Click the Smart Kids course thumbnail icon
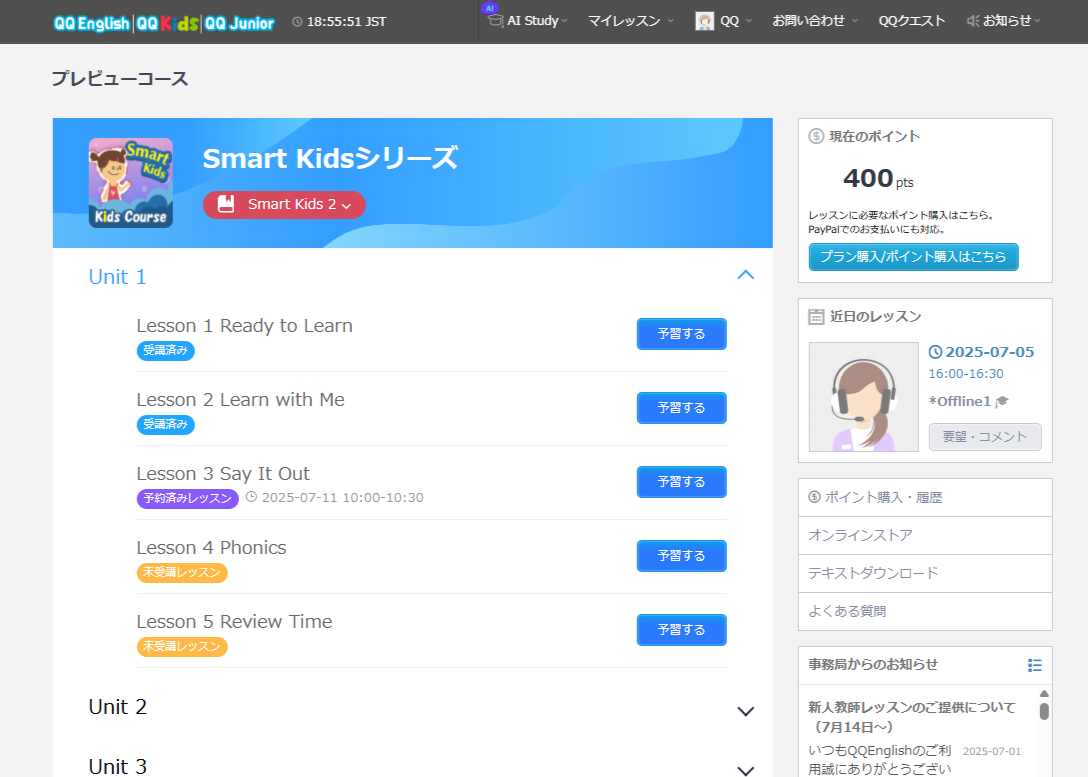 [x=130, y=183]
